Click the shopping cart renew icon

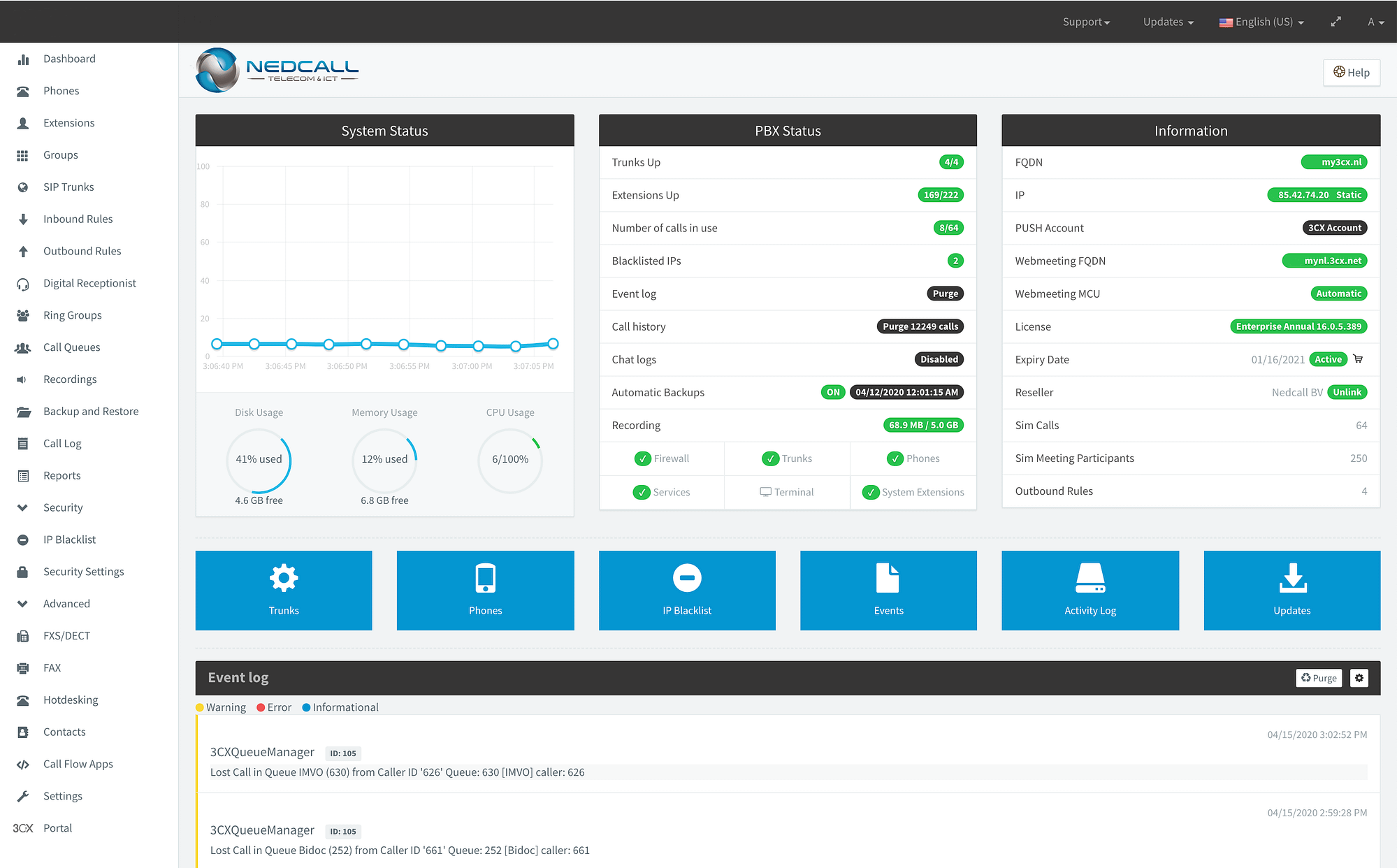pyautogui.click(x=1358, y=359)
